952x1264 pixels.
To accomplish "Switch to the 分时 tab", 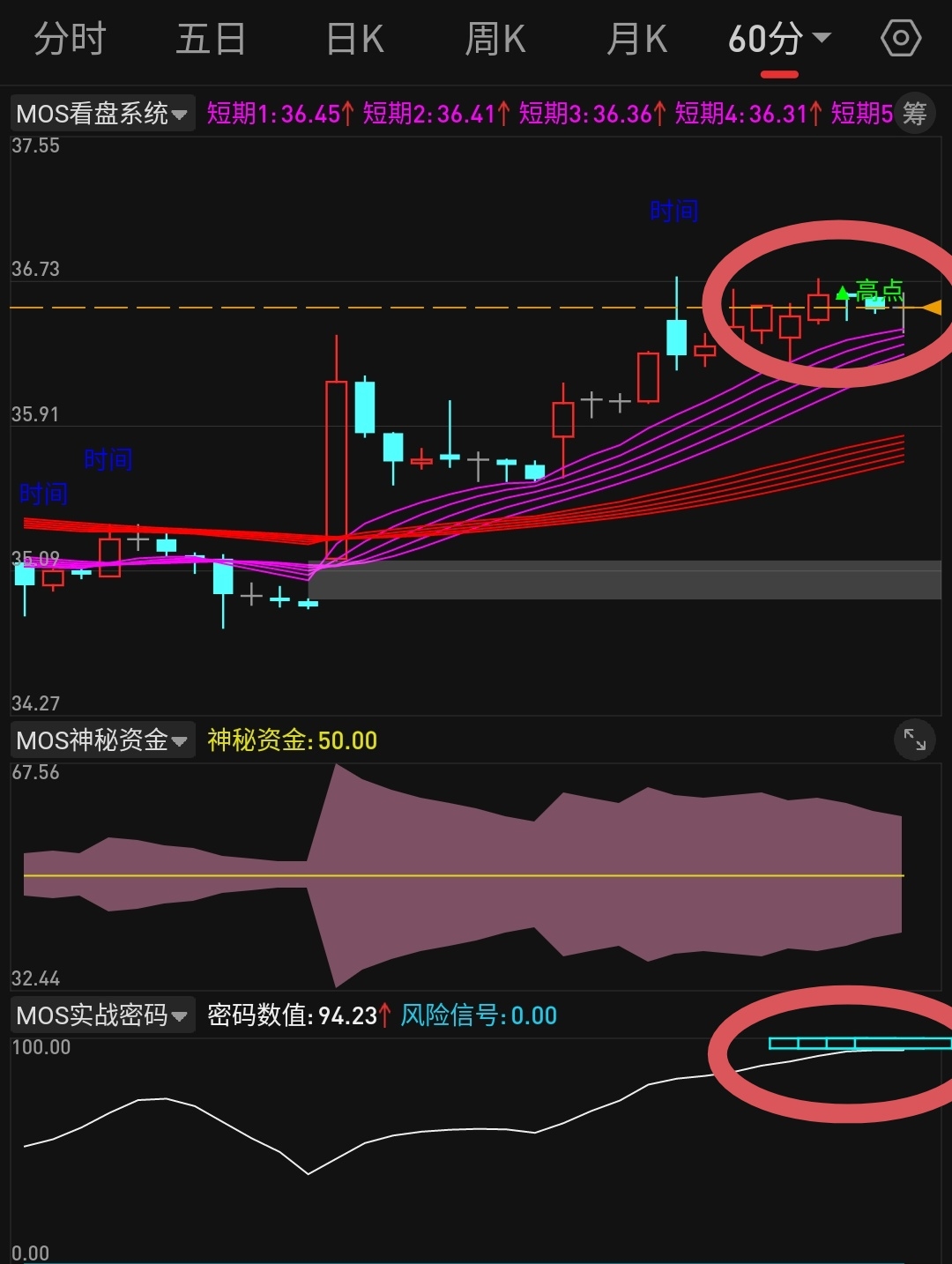I will (70, 39).
